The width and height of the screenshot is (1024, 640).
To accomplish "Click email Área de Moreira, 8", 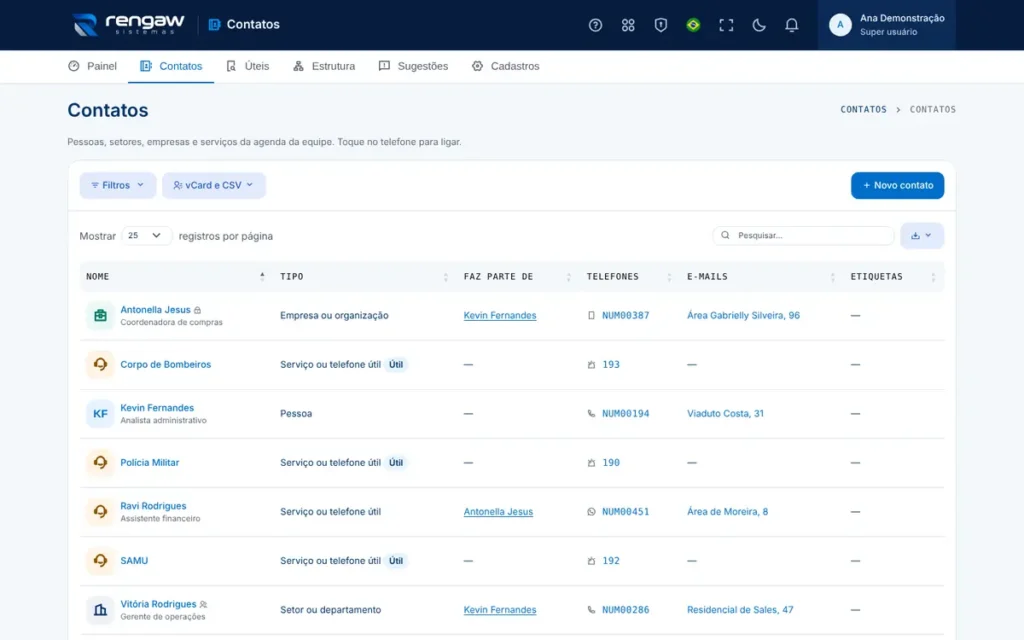I will click(x=728, y=511).
